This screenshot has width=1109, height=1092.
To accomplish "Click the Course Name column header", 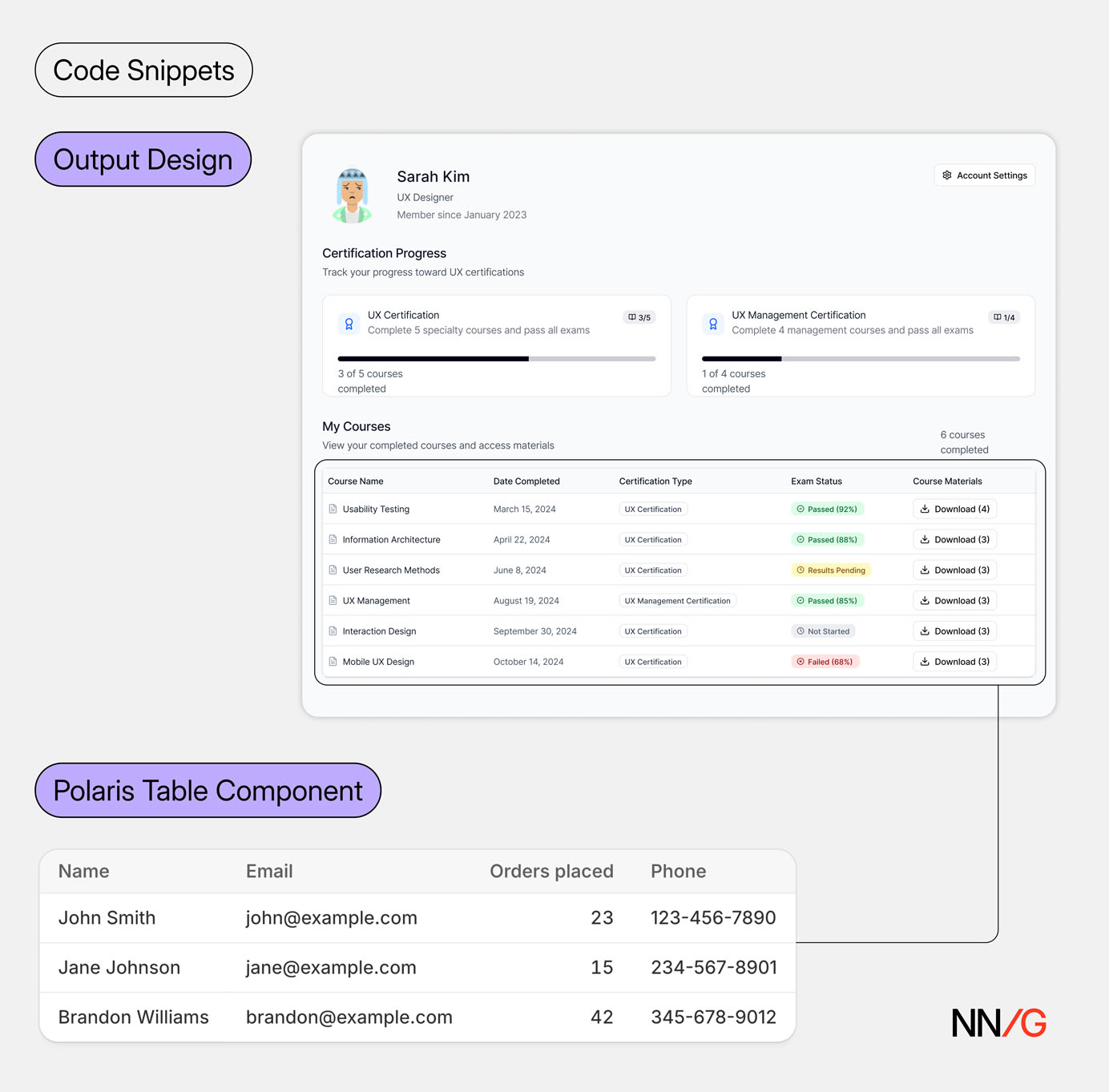I will tap(355, 481).
